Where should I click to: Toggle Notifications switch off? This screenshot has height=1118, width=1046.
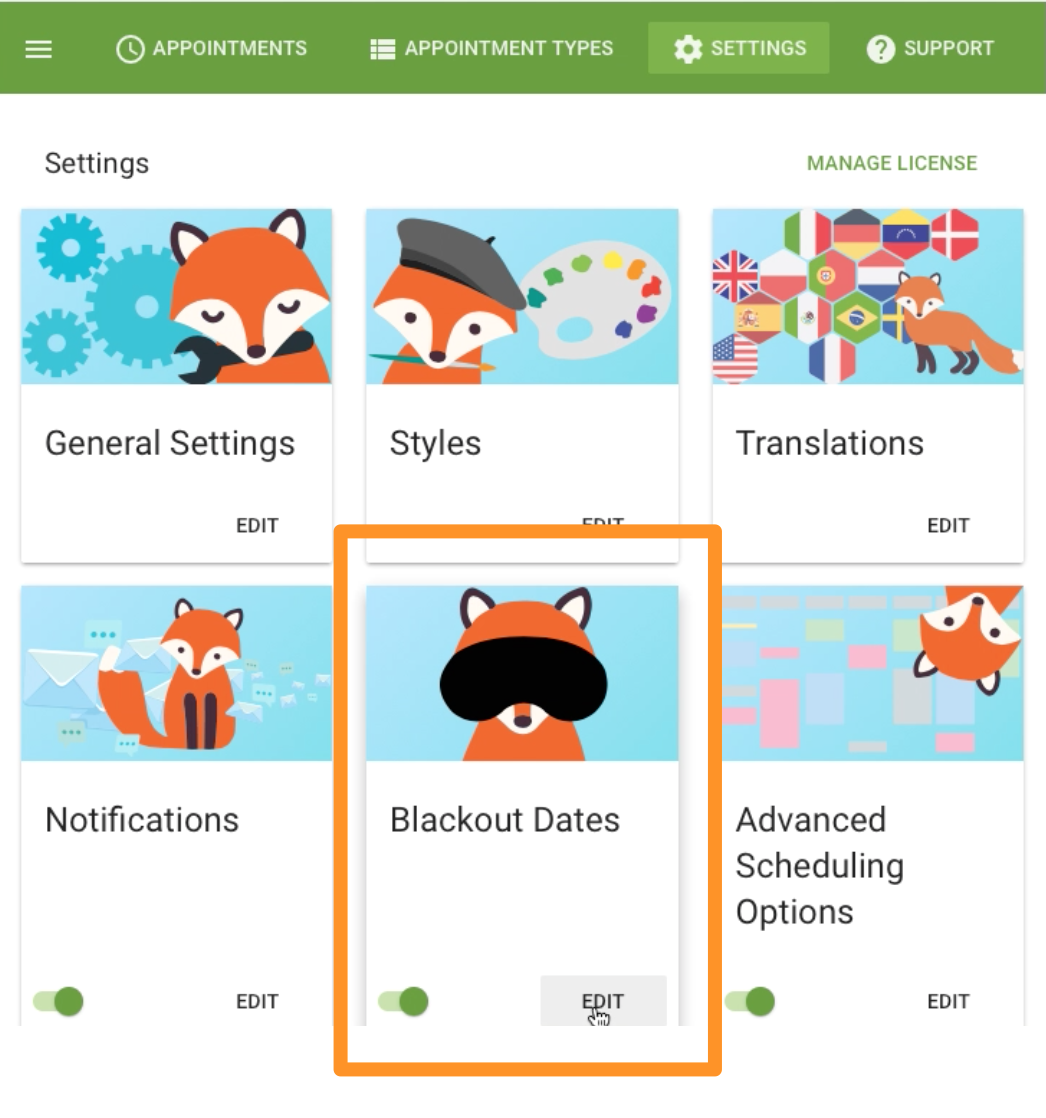click(x=58, y=1001)
